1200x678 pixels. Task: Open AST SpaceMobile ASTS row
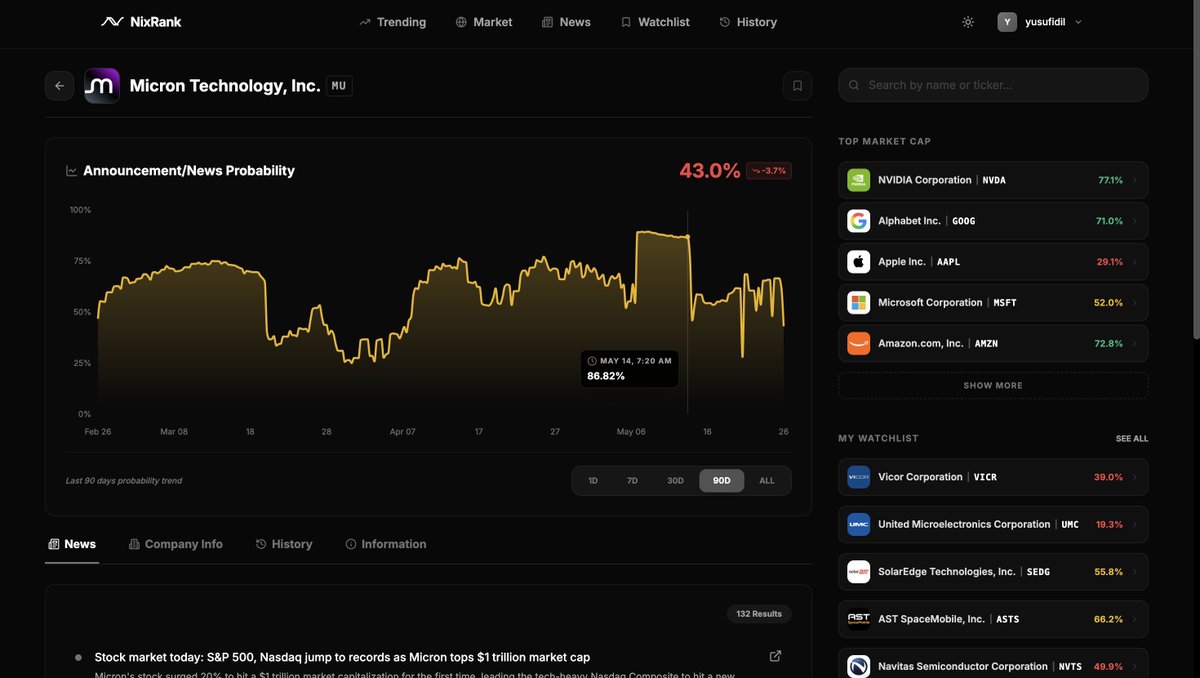(993, 619)
